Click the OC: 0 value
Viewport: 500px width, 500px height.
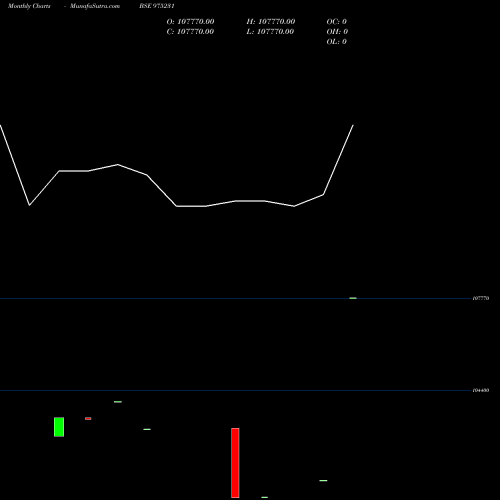click(x=337, y=22)
